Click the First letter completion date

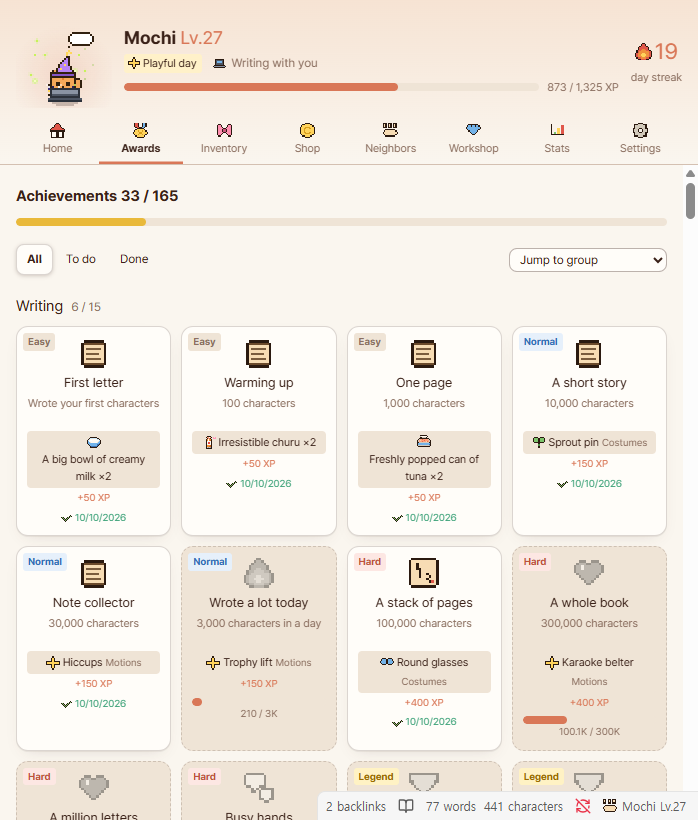100,518
